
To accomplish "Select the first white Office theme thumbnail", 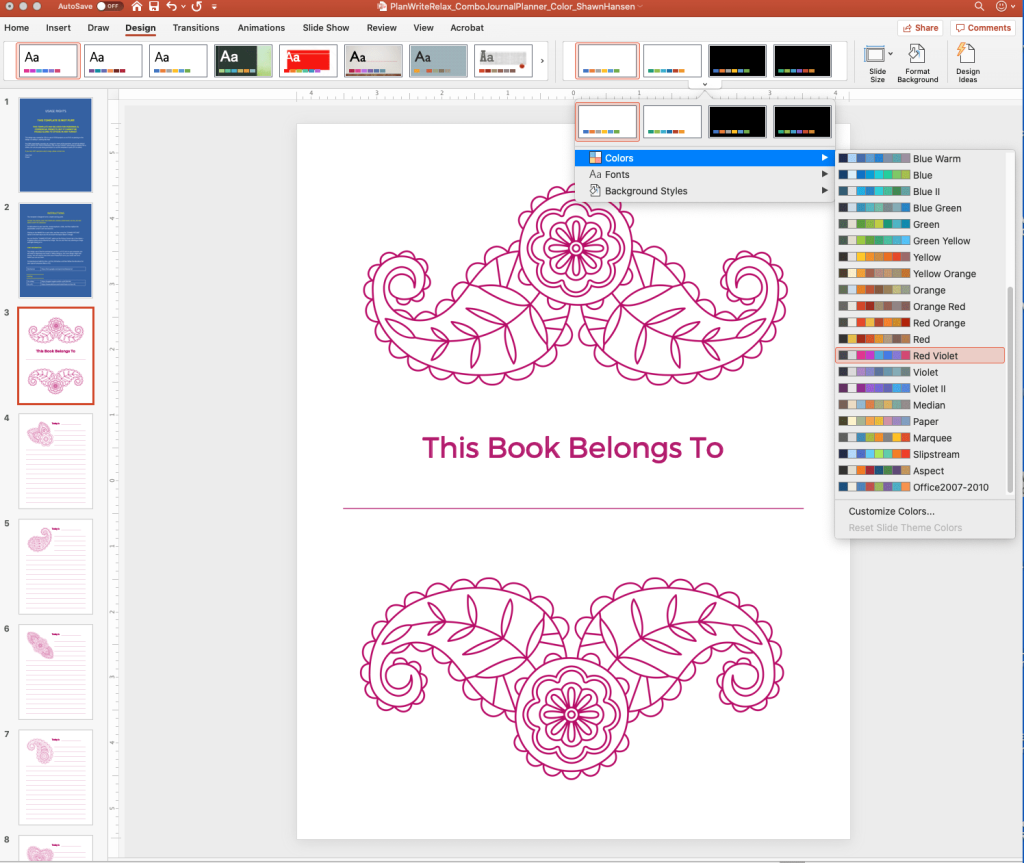I will 48,61.
